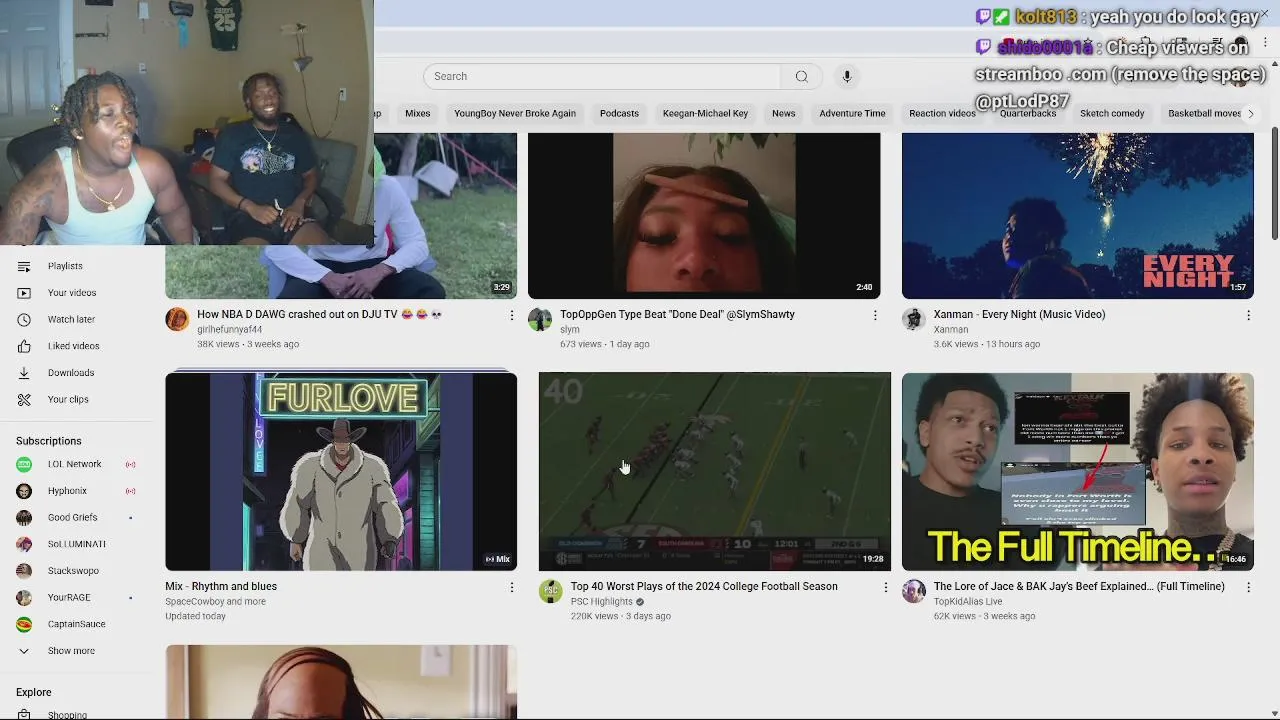Screen dimensions: 1280x720
Task: Select the News filter chip
Action: point(784,114)
